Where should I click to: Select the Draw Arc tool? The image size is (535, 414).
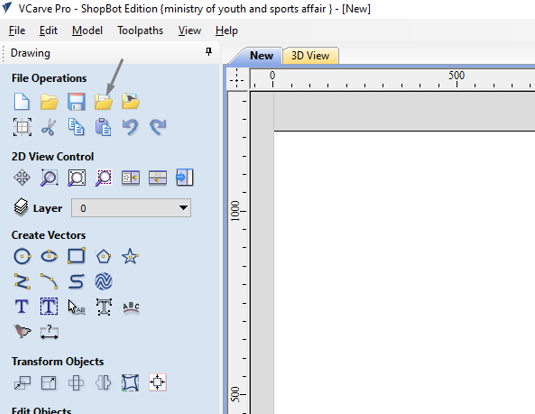[x=49, y=281]
